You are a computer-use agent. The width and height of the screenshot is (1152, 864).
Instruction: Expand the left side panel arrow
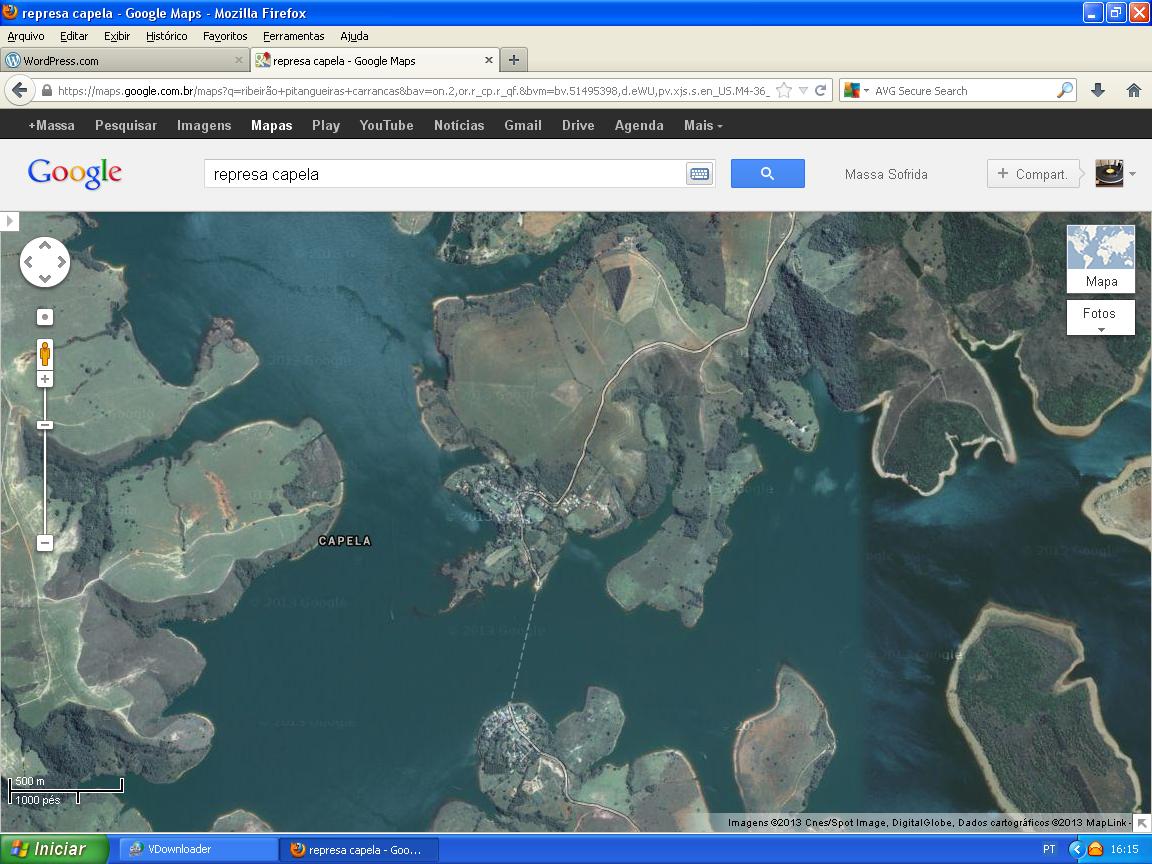9,221
